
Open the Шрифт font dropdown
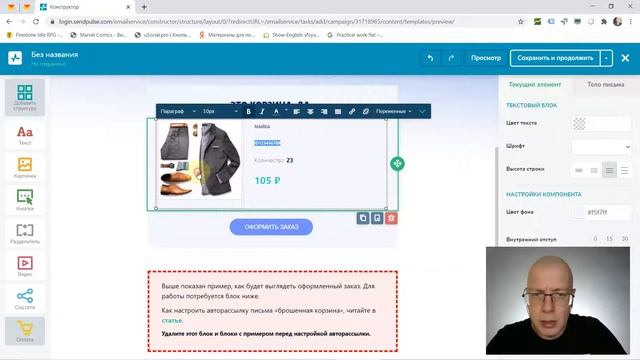[x=602, y=147]
